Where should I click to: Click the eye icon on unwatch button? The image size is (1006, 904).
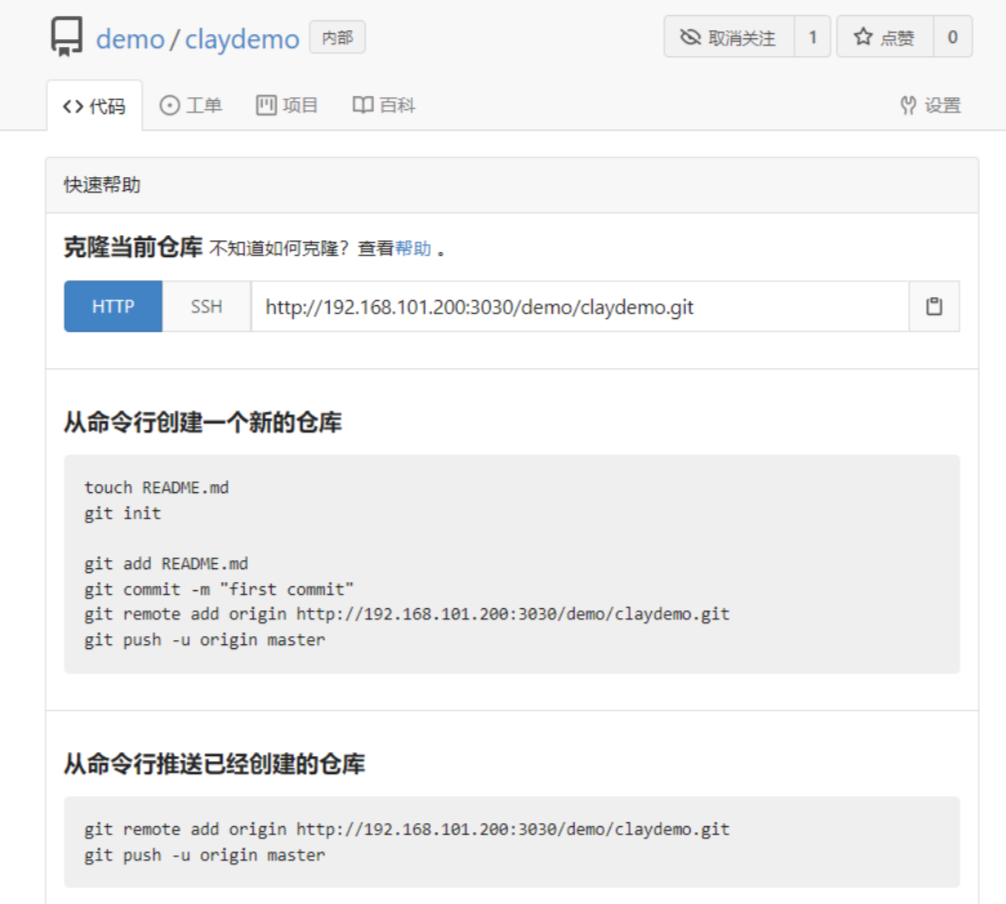[690, 38]
